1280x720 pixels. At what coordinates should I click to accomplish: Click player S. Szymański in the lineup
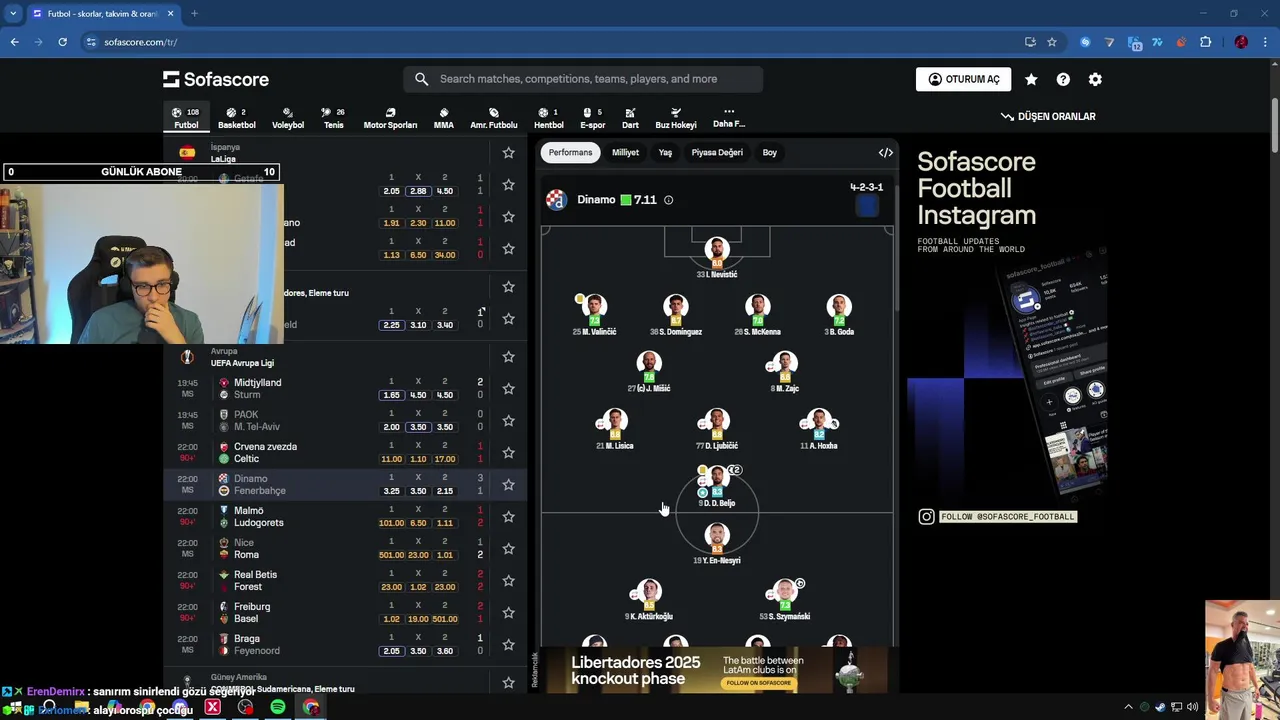[x=785, y=599]
